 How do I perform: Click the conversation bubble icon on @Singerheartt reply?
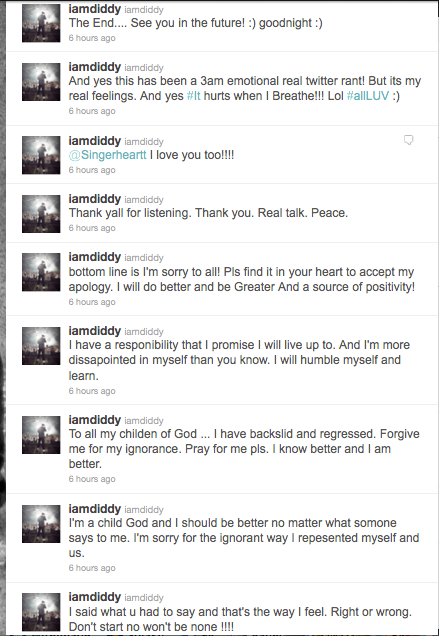coord(409,140)
